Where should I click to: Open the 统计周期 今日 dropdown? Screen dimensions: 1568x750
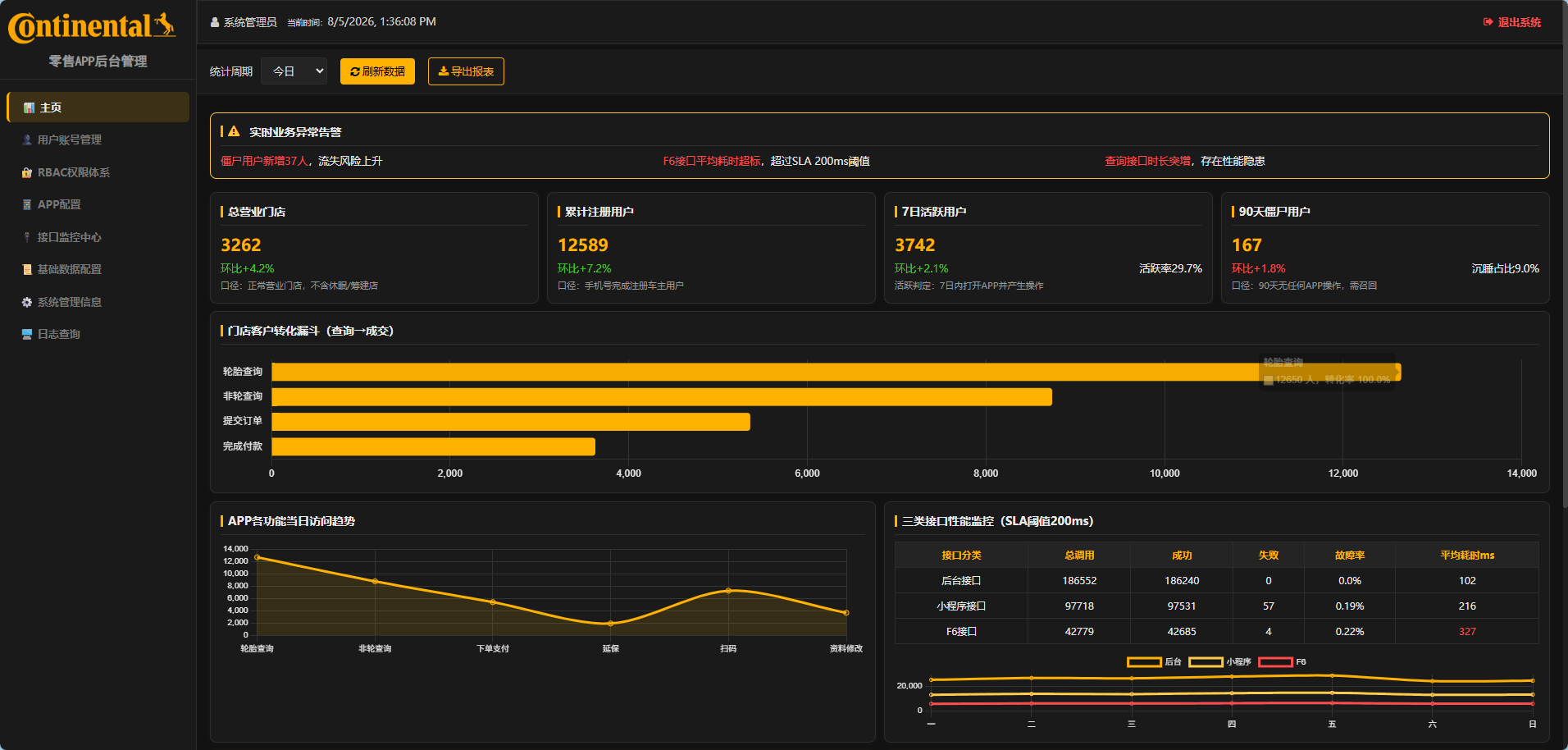pos(294,71)
